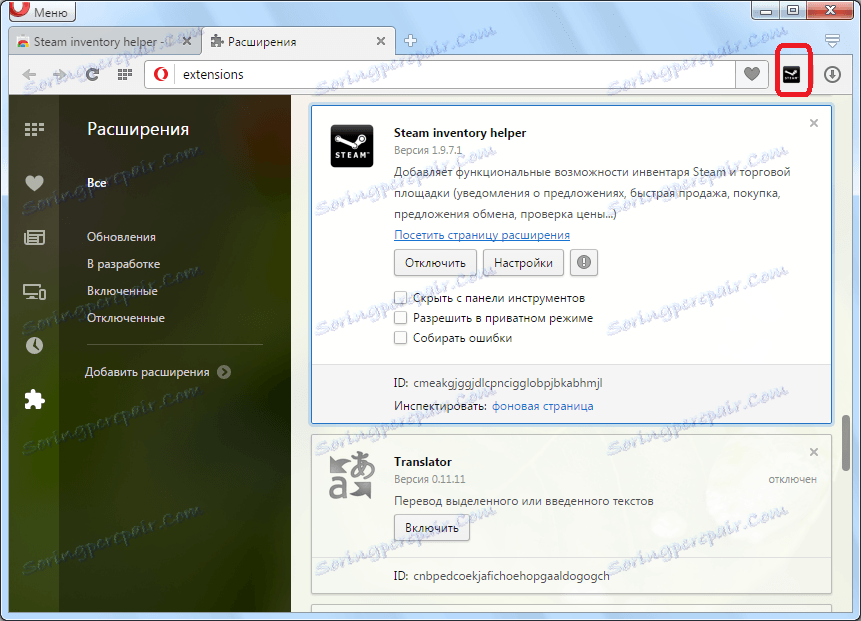The height and width of the screenshot is (621, 861).
Task: Select the Включенные filter
Action: pyautogui.click(x=122, y=291)
